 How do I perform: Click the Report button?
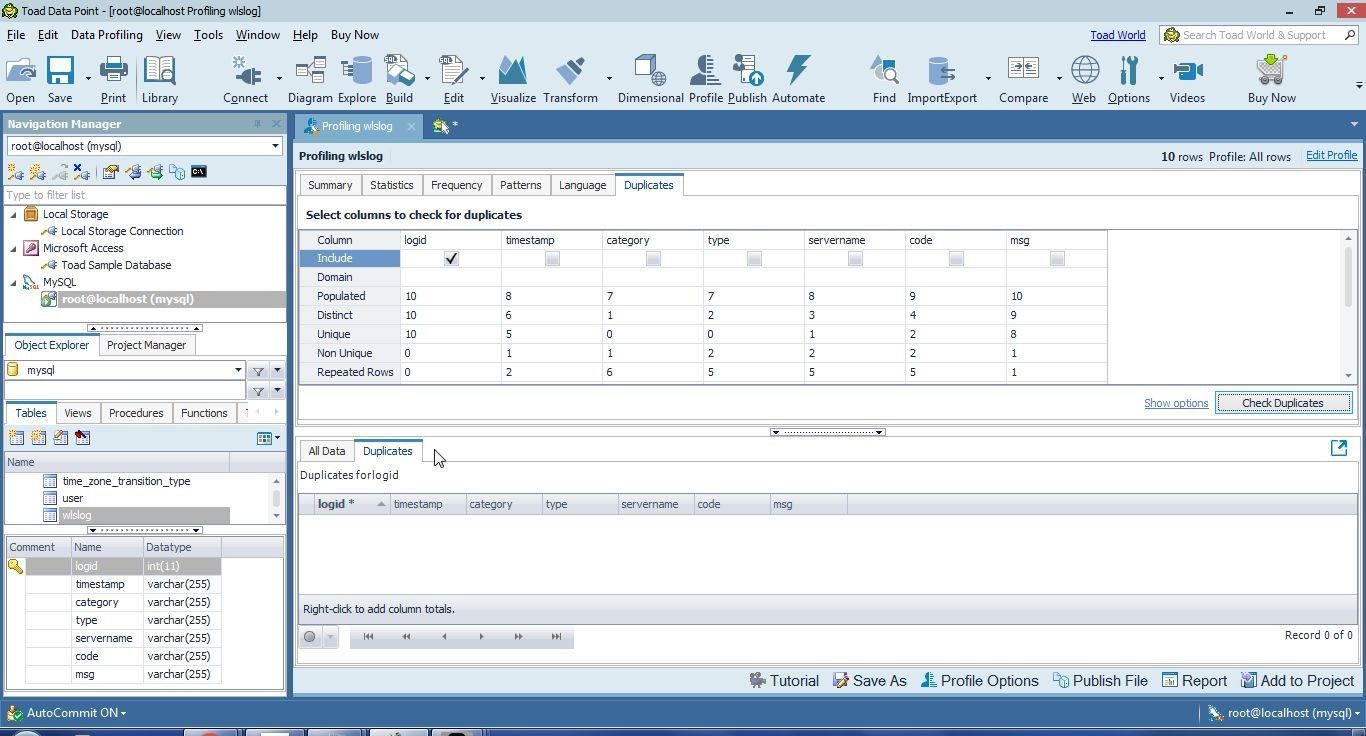coord(1194,681)
